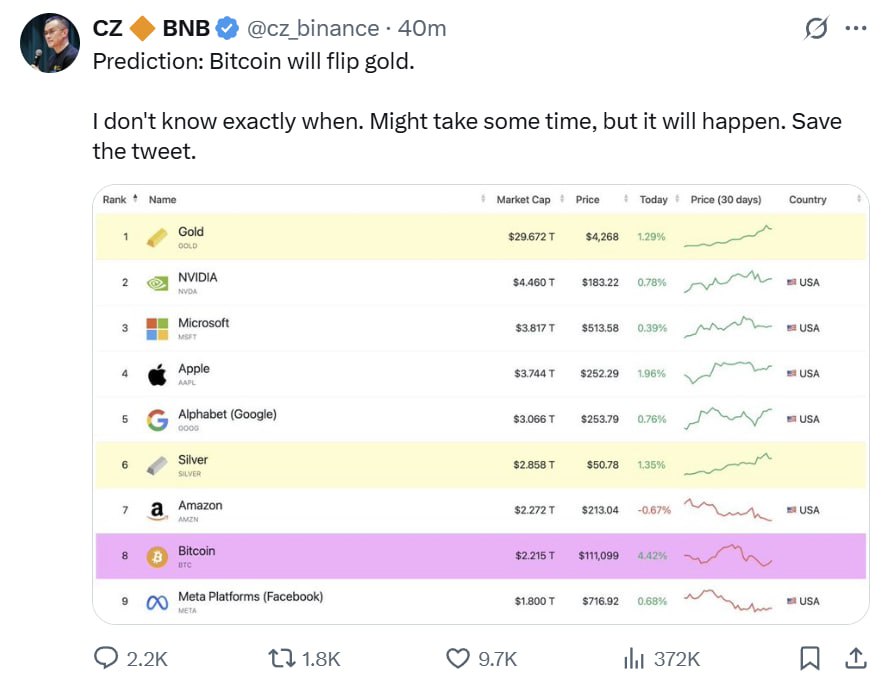
Task: Click the repost arrows icon
Action: click(x=283, y=657)
